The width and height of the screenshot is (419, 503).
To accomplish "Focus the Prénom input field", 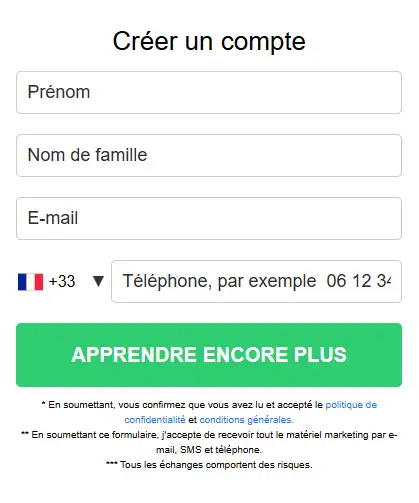I will click(209, 92).
